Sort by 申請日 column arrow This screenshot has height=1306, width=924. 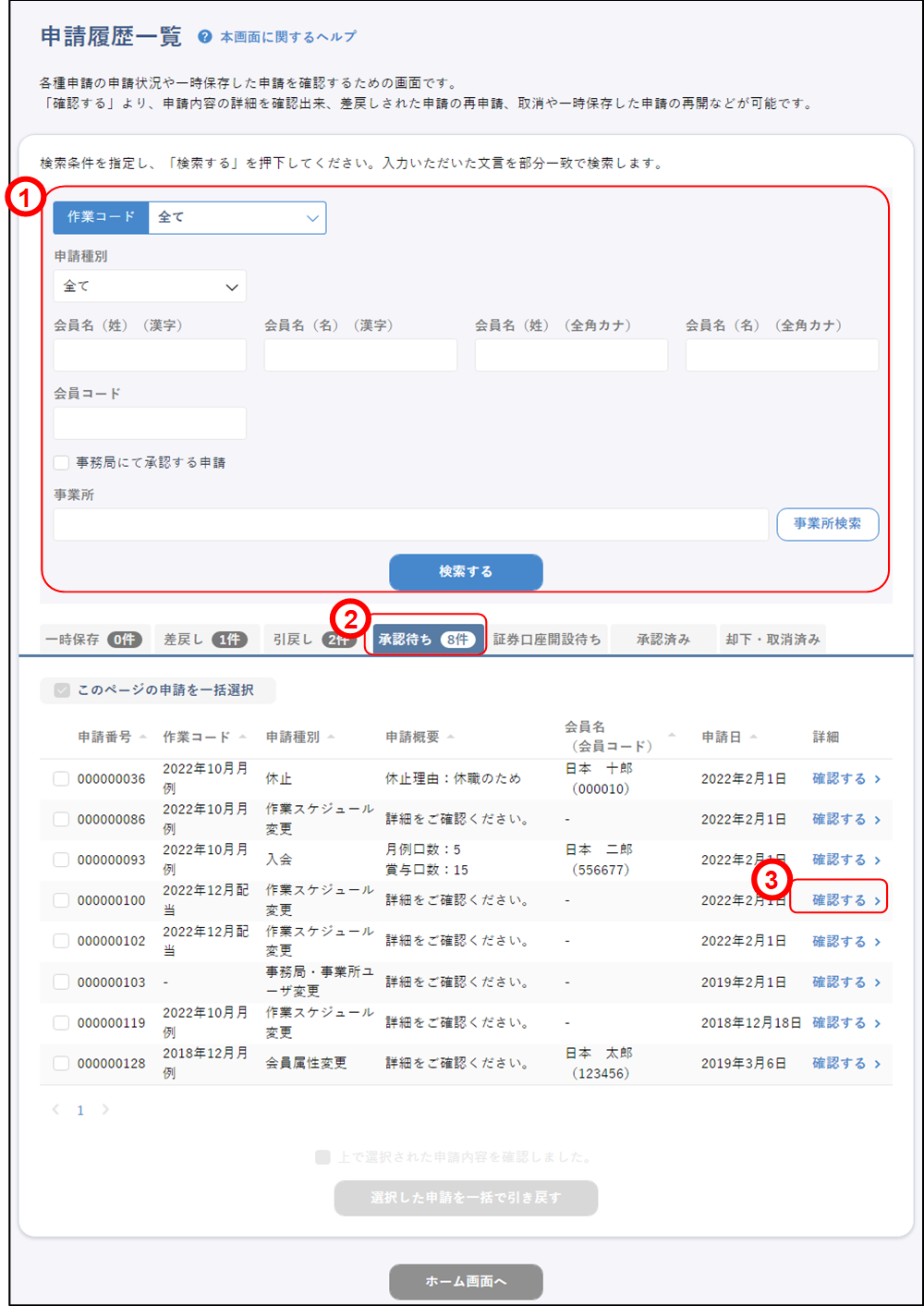coord(754,738)
